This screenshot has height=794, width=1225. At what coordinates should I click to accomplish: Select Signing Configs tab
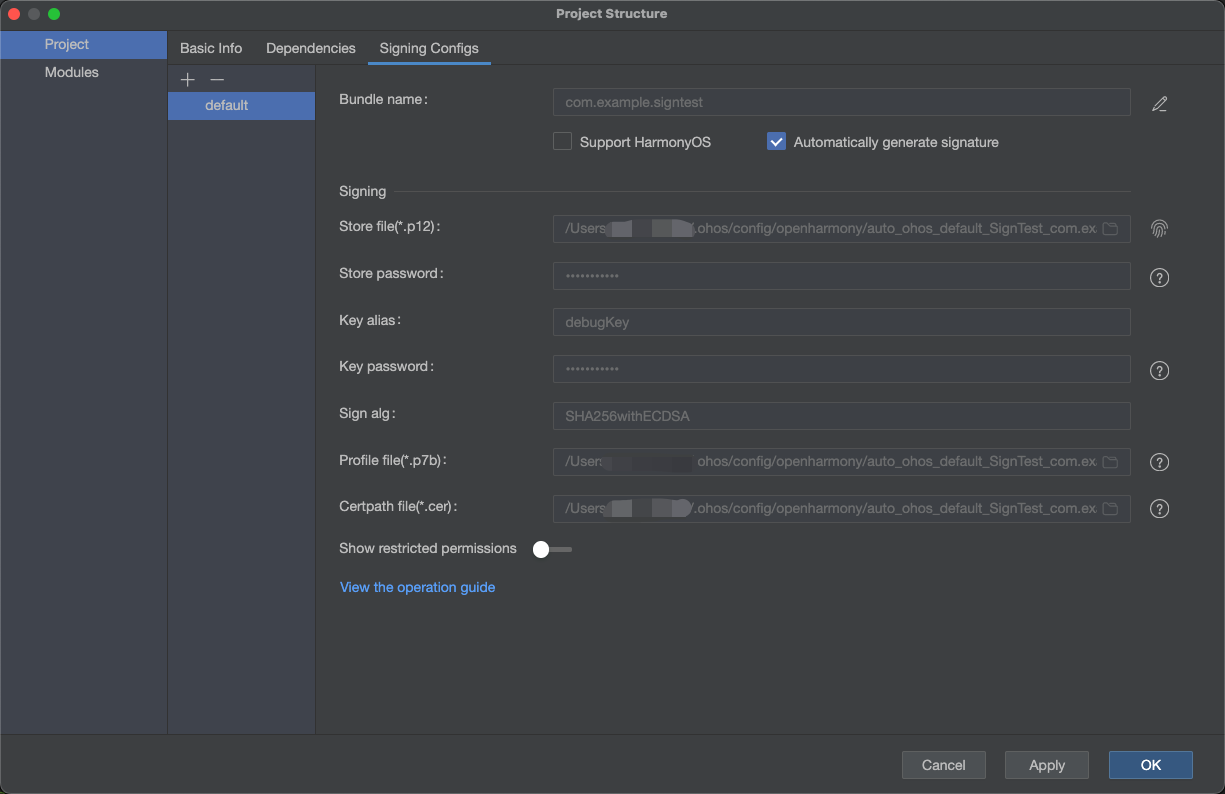pos(429,48)
